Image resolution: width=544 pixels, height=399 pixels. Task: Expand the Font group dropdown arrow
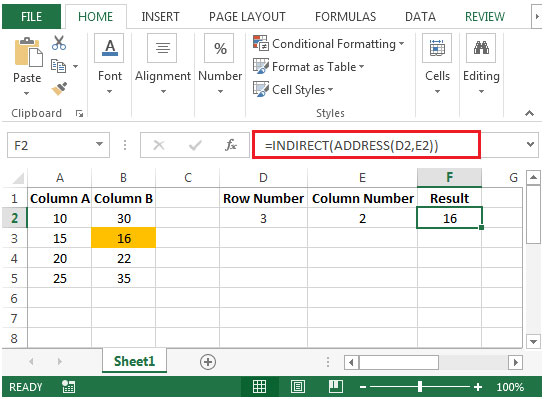pyautogui.click(x=110, y=92)
